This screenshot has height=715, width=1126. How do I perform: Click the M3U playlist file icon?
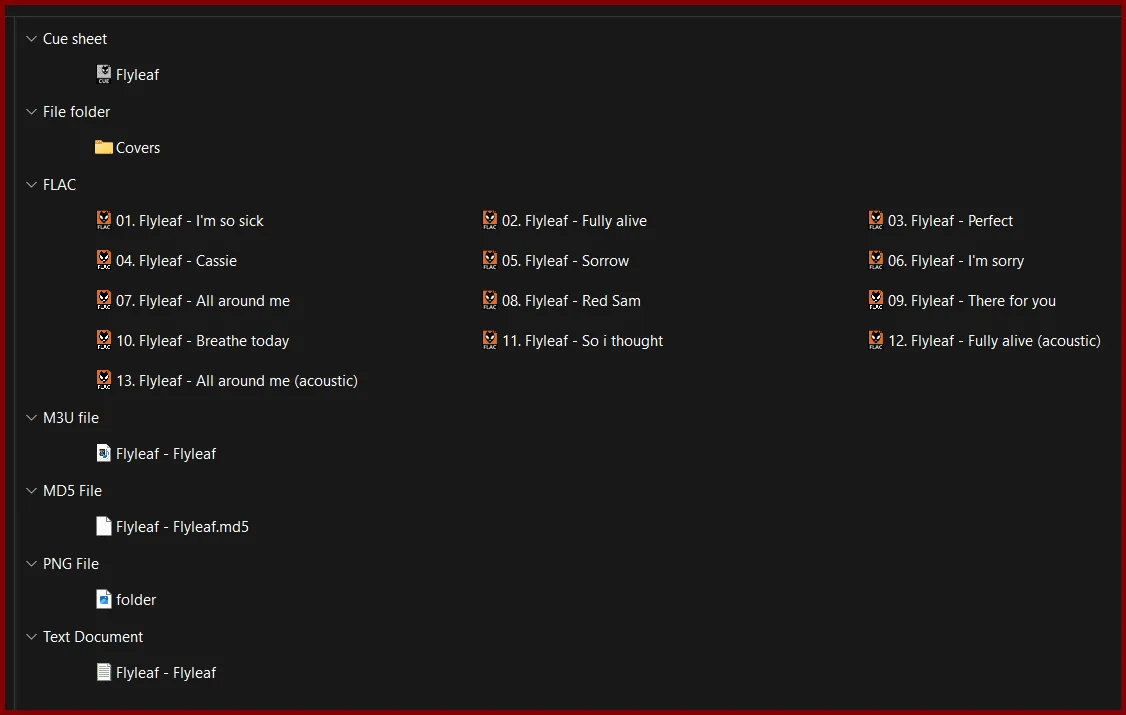(x=103, y=453)
